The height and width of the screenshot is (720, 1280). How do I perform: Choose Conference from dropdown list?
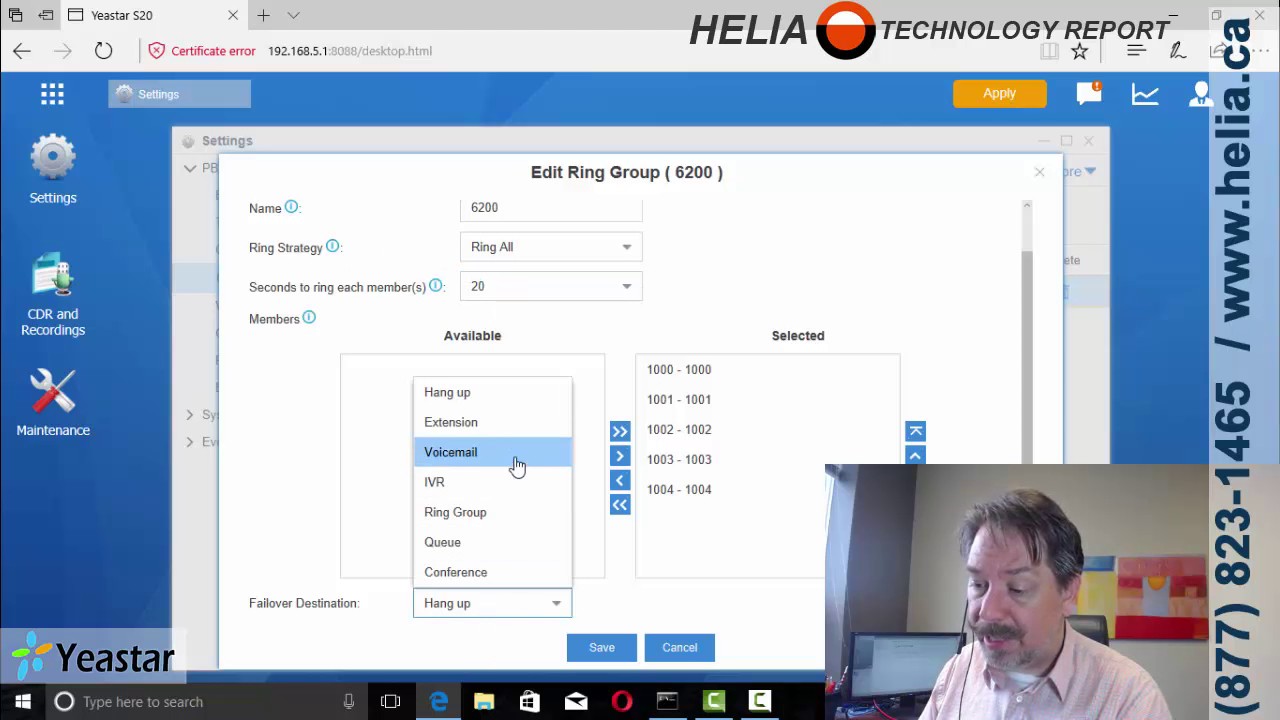(492, 572)
